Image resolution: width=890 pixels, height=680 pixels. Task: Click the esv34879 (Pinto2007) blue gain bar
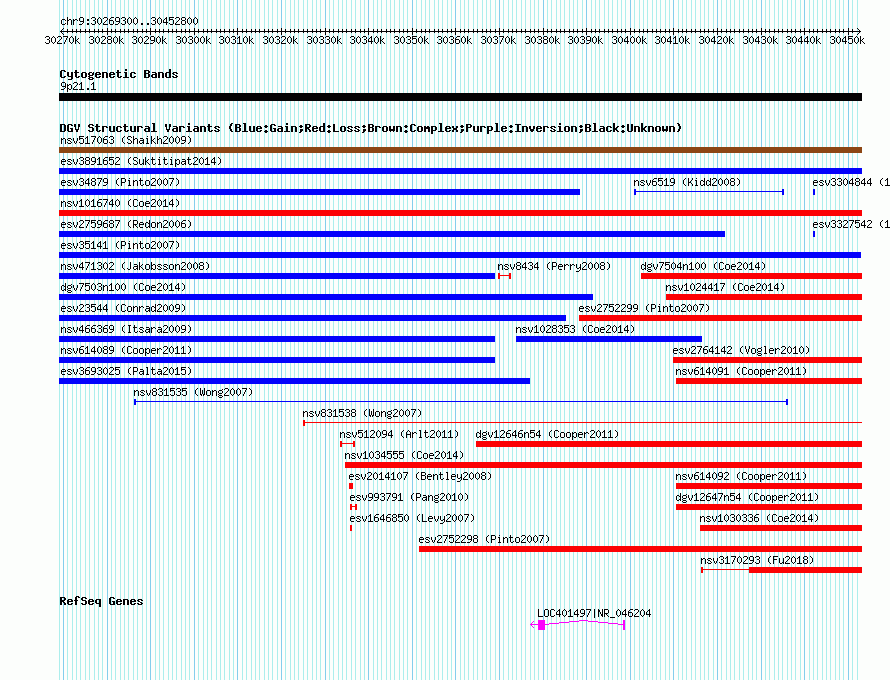pos(320,192)
